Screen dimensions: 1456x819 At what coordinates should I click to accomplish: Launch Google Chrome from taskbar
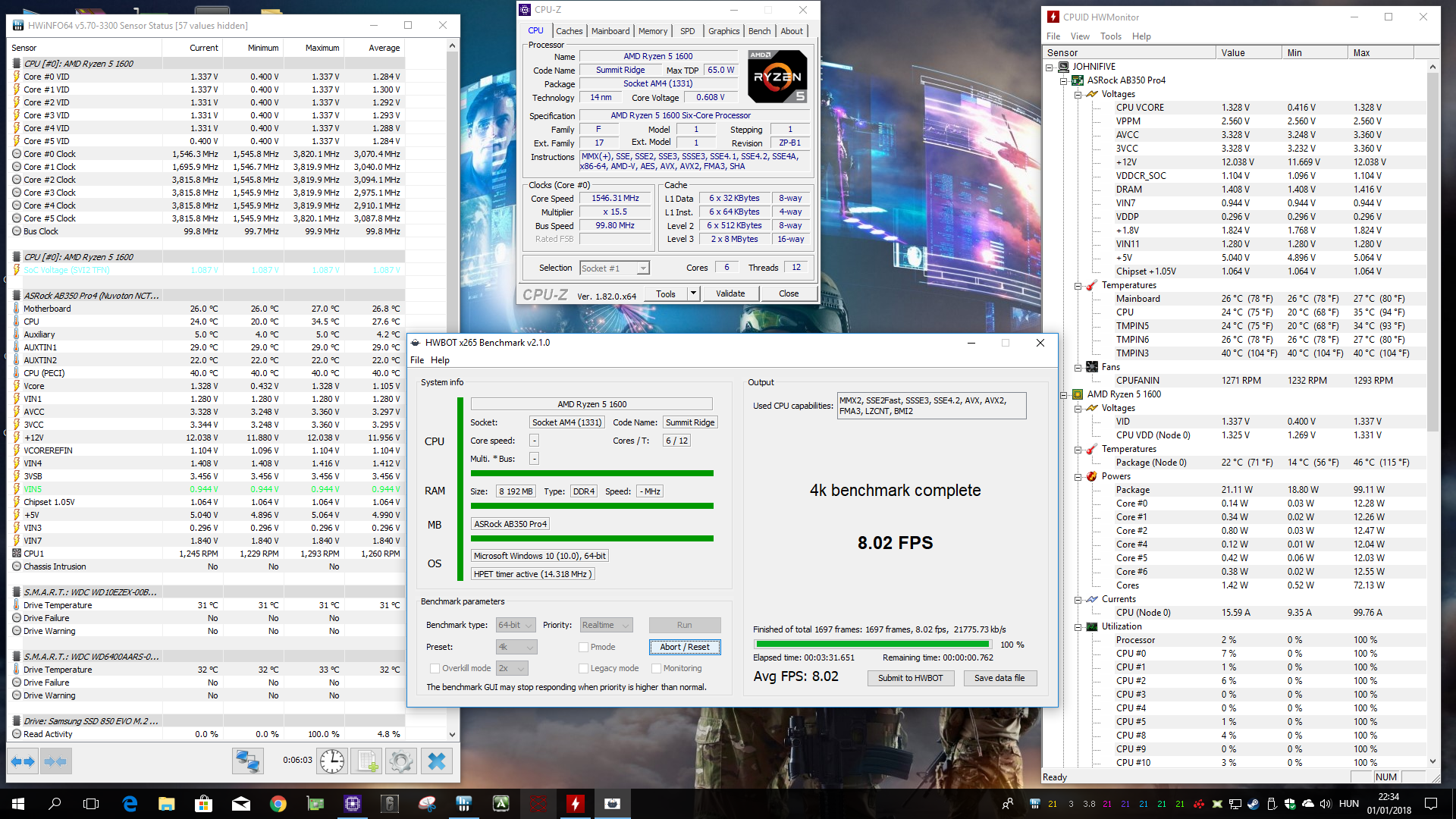pyautogui.click(x=278, y=804)
